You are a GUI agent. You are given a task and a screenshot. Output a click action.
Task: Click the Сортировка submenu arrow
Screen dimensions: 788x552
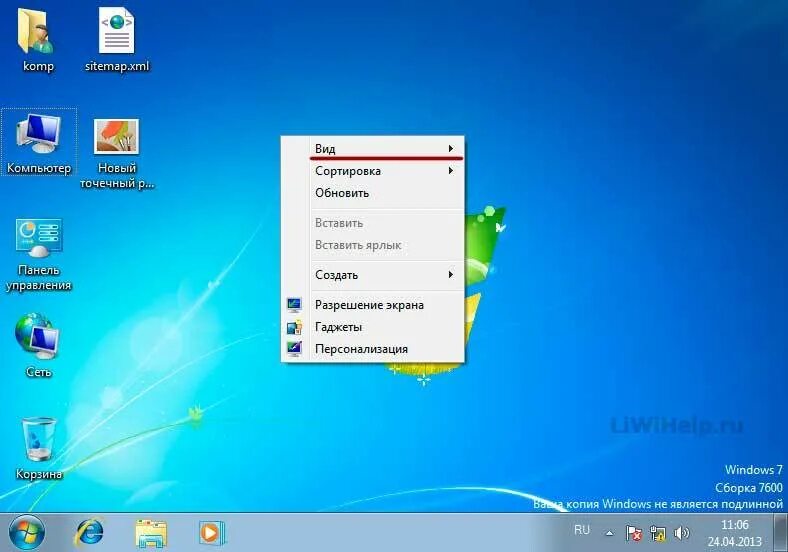pos(451,171)
